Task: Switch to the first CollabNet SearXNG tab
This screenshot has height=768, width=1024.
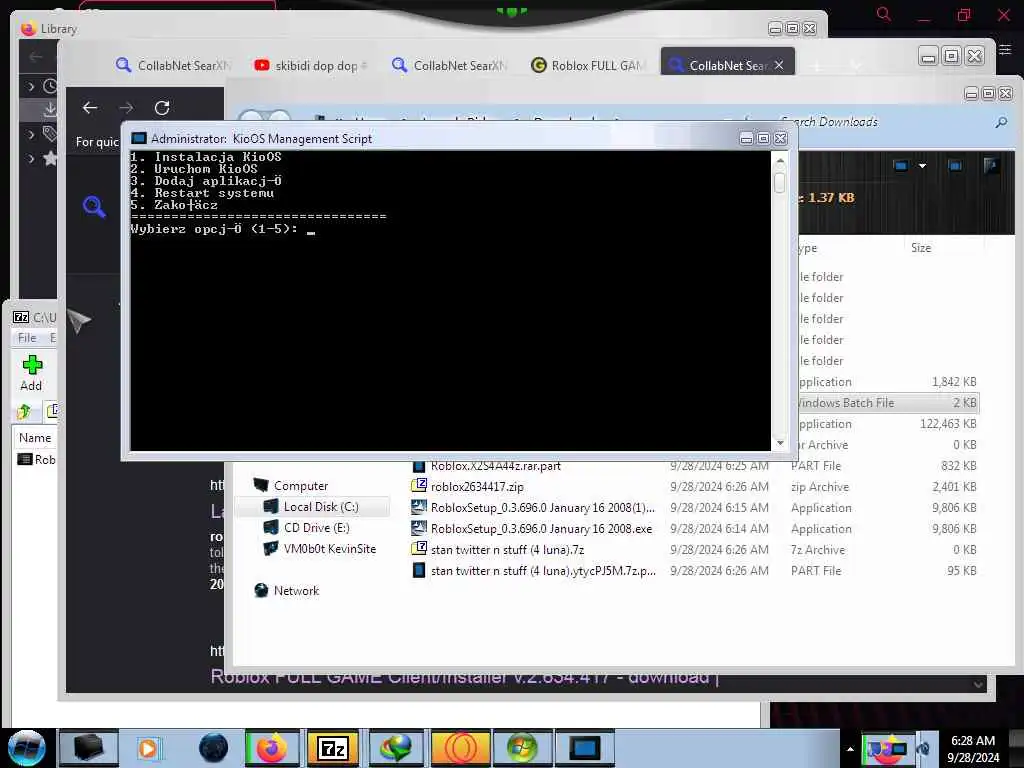Action: point(173,65)
